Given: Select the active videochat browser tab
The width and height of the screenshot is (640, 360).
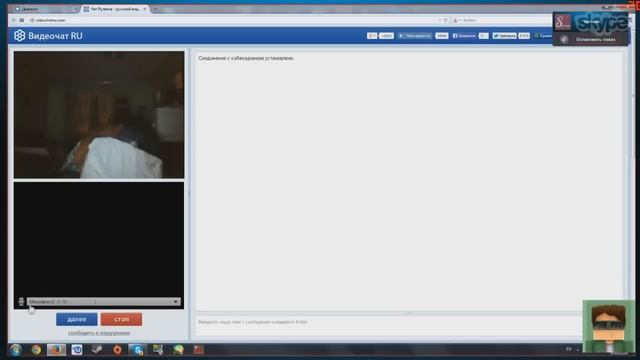Looking at the screenshot, I should [114, 9].
